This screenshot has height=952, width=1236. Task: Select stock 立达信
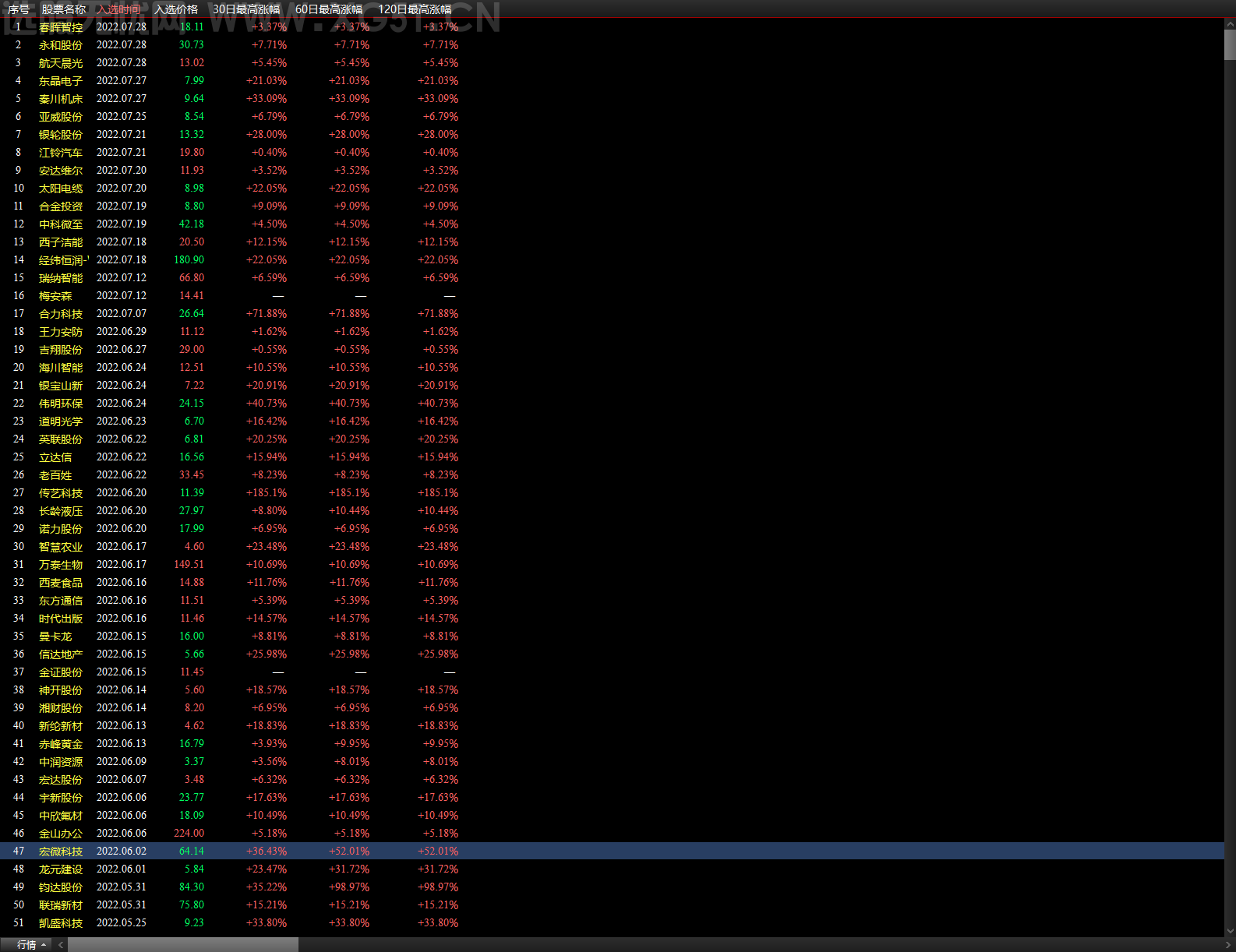point(55,457)
